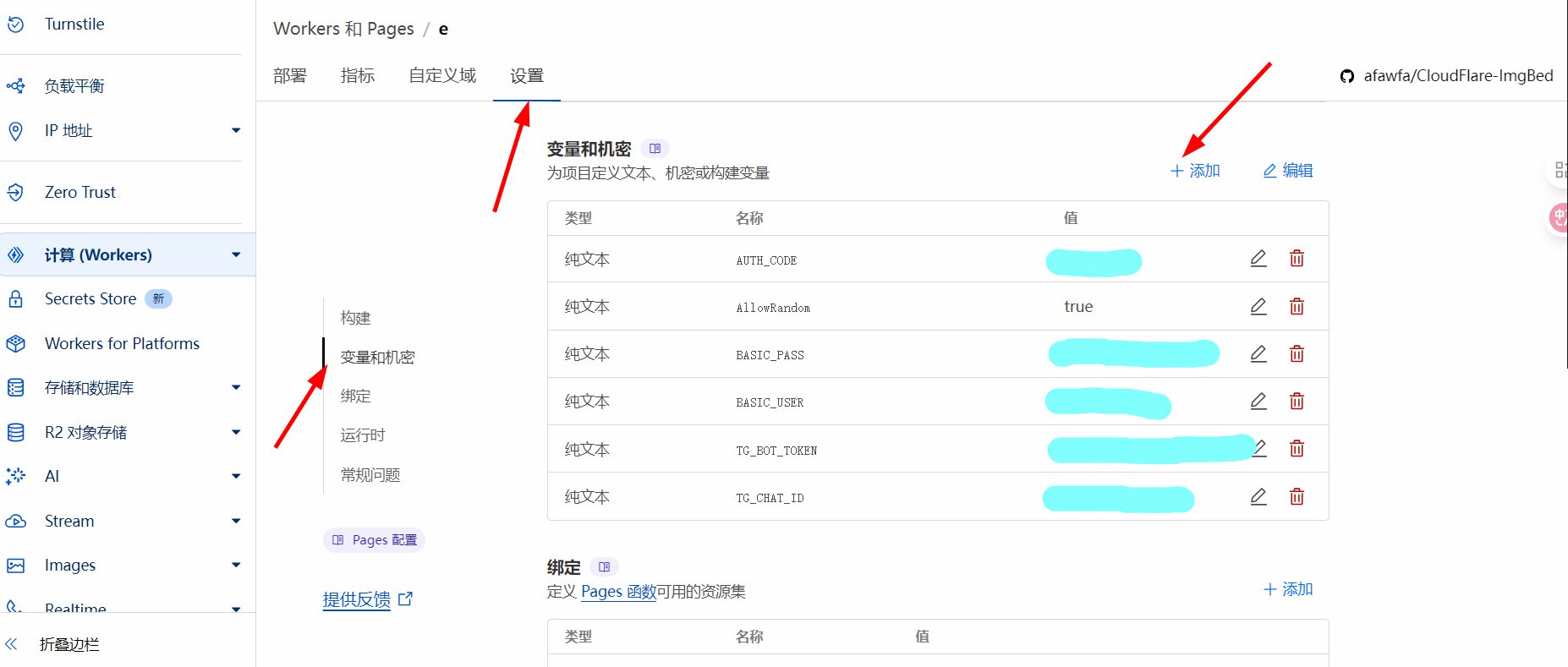The image size is (1568, 667).
Task: Click the IP 地址 location pin icon
Action: [x=15, y=131]
